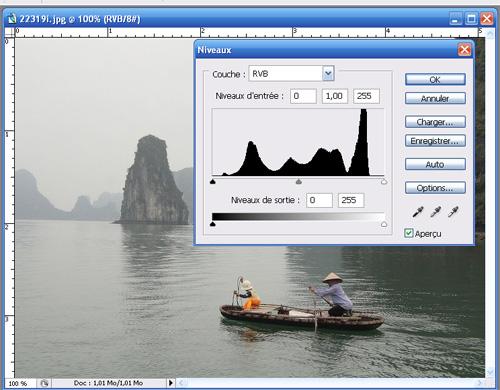
Task: Click the vertical scrollbar down arrow
Action: click(x=490, y=372)
